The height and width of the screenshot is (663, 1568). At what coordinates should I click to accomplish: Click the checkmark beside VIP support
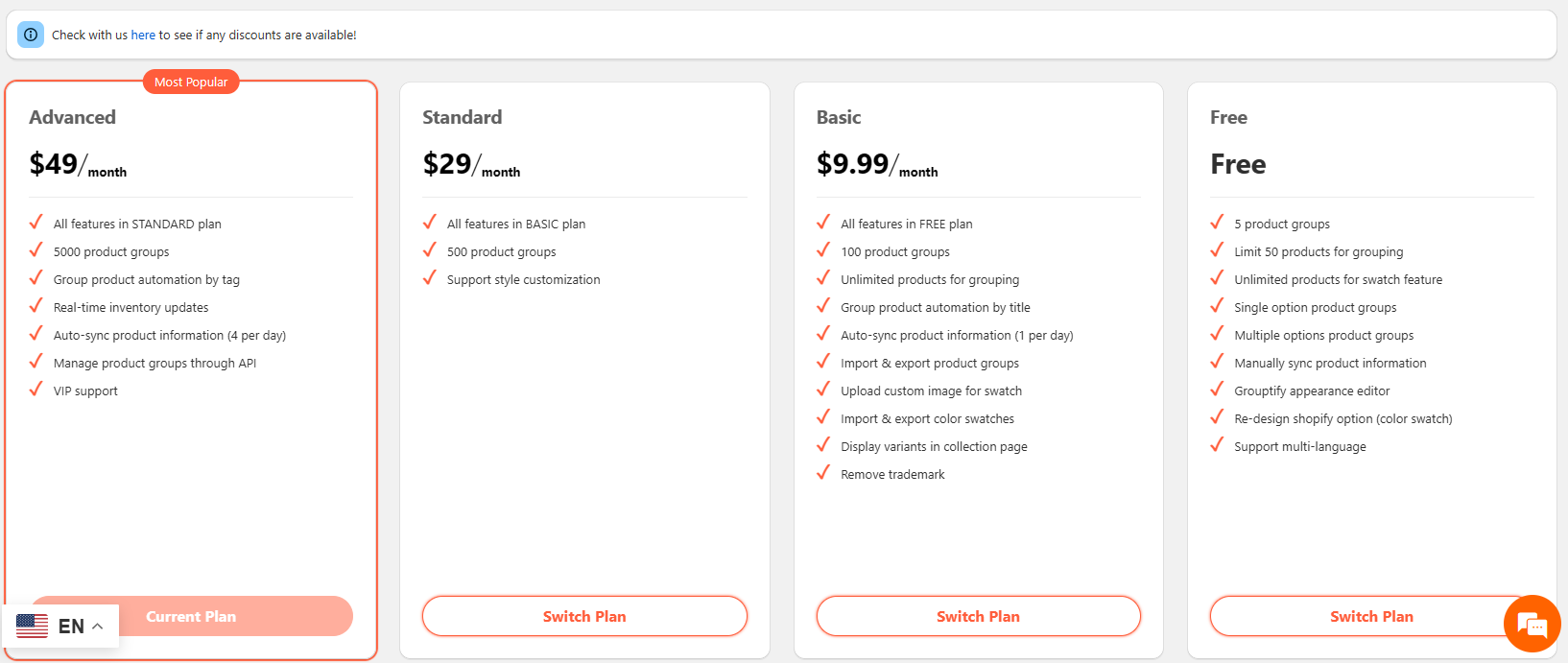[36, 390]
